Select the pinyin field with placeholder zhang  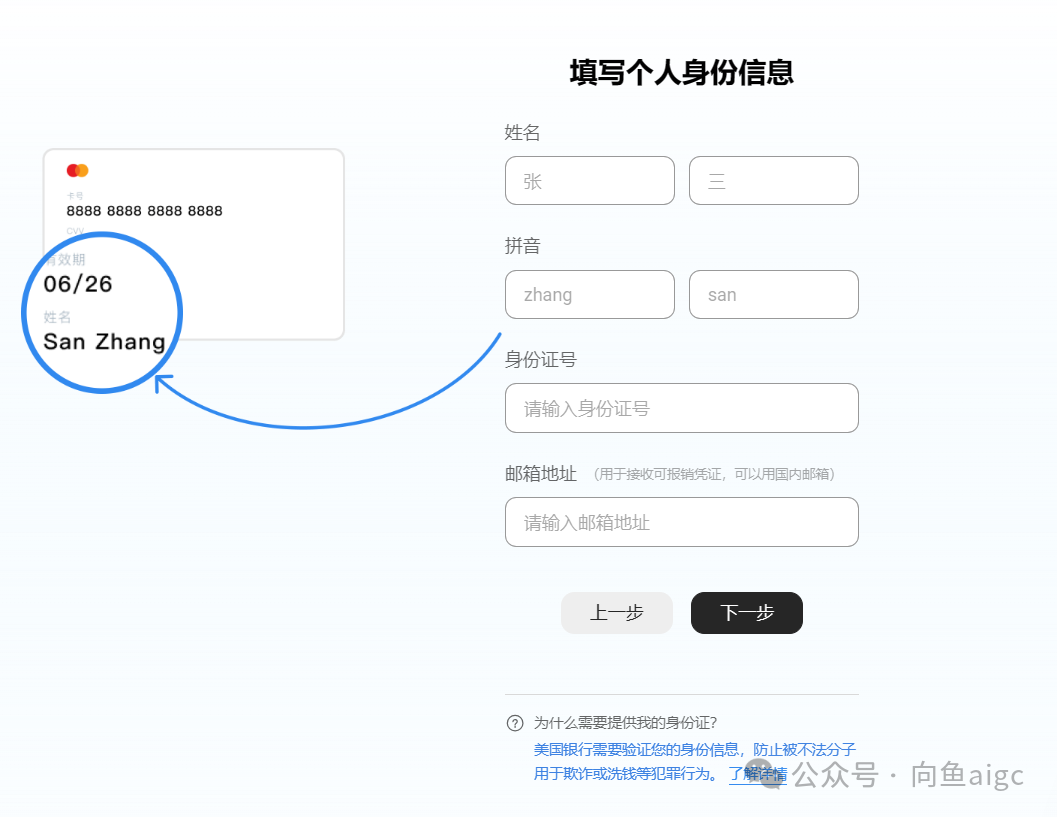(x=589, y=295)
